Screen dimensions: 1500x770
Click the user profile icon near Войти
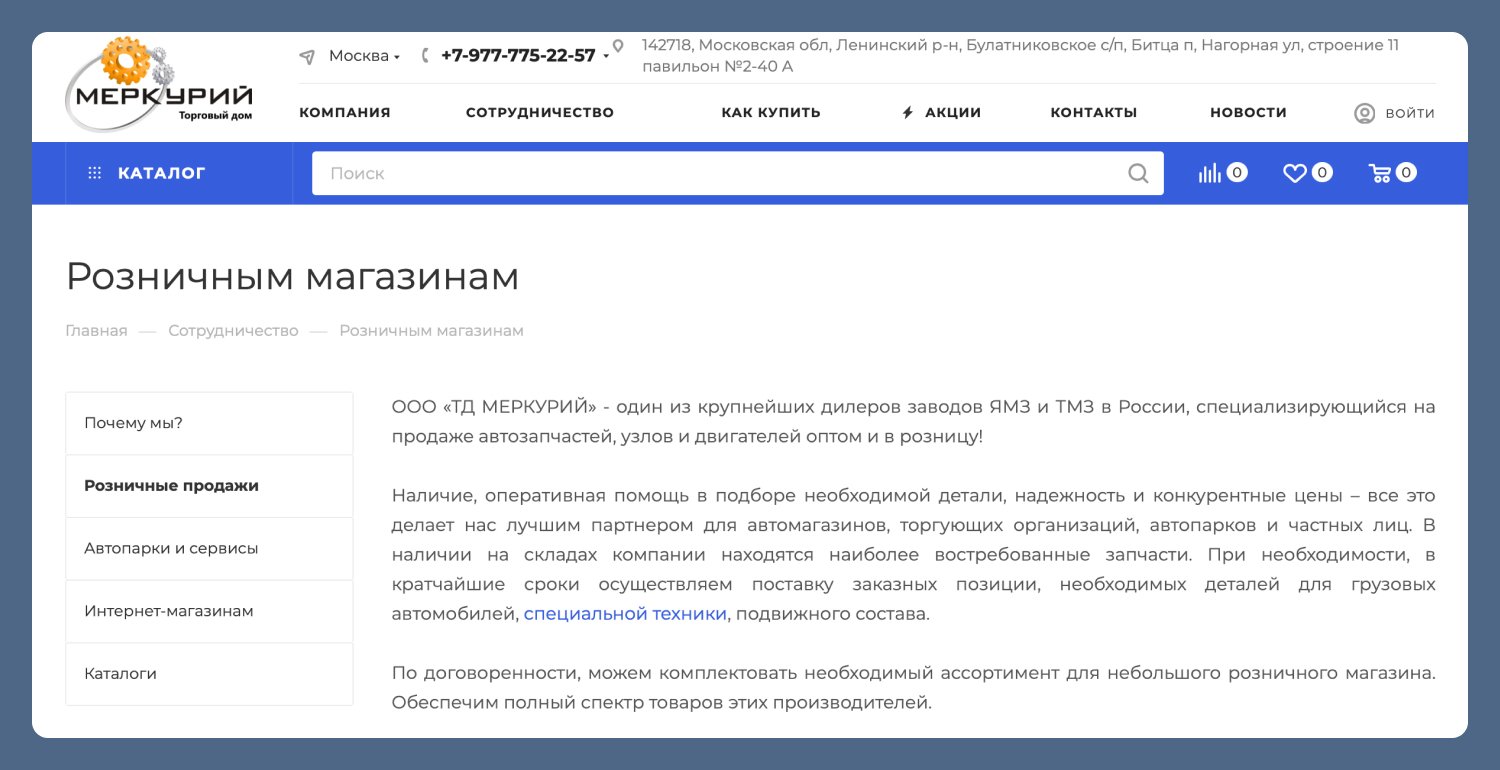[x=1364, y=113]
